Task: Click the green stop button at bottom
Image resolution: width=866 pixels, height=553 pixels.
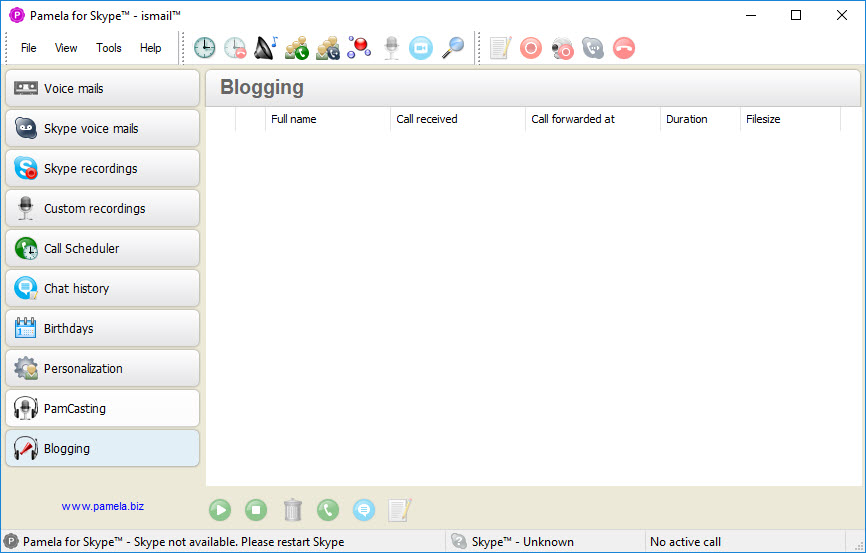Action: click(256, 510)
